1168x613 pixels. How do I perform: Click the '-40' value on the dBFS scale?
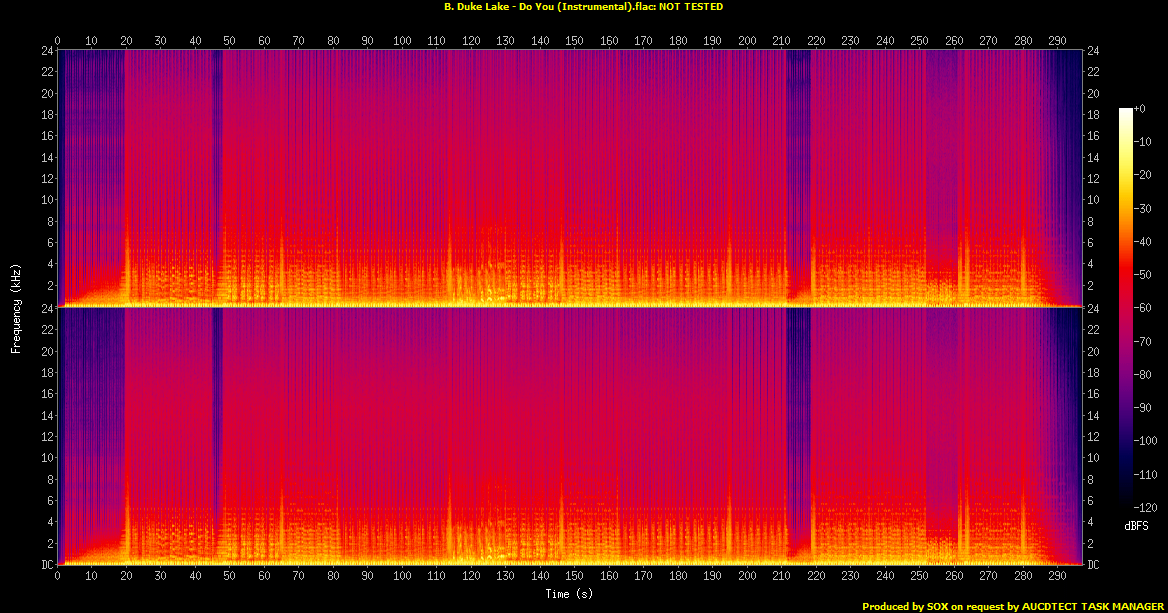pos(1143,241)
